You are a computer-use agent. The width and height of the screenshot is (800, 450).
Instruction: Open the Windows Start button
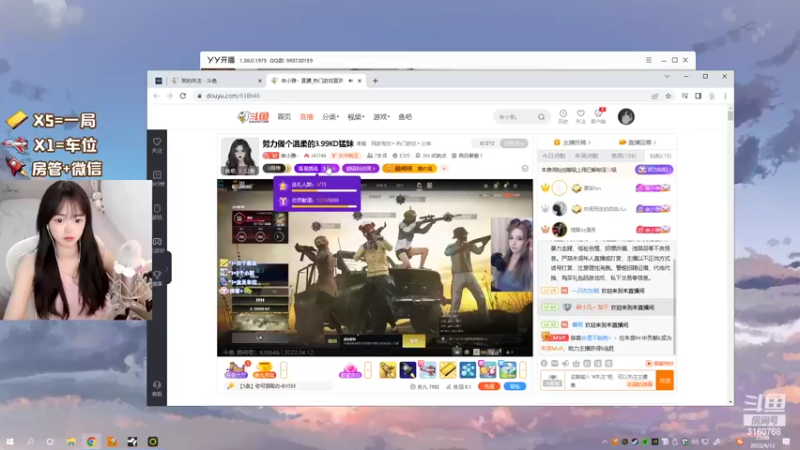pos(10,442)
